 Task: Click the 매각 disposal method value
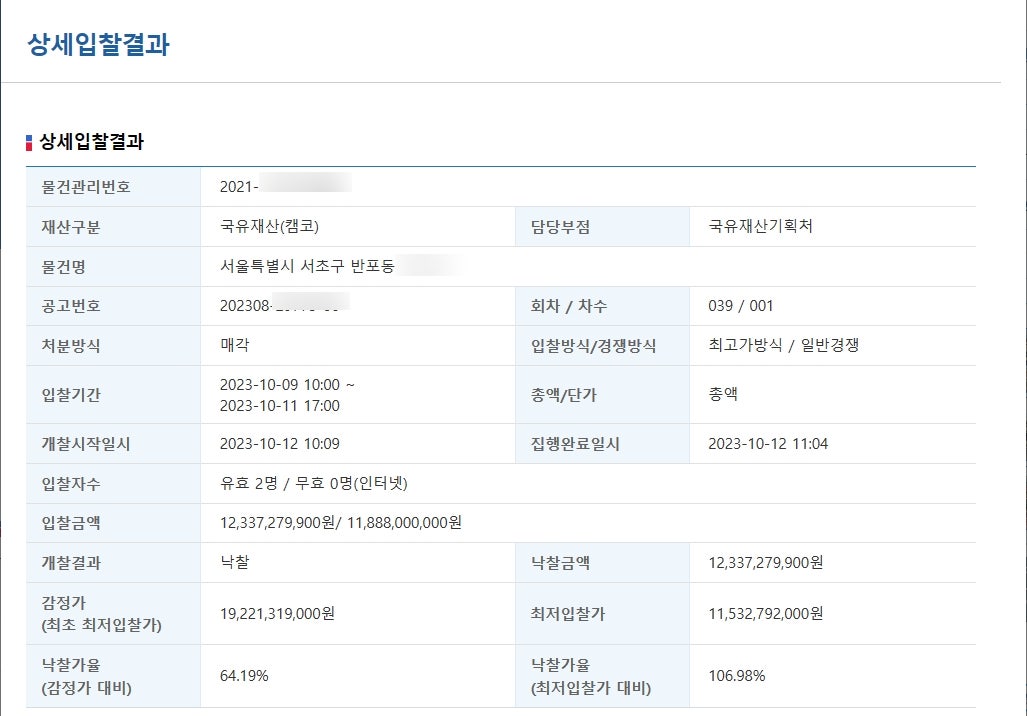tap(235, 345)
